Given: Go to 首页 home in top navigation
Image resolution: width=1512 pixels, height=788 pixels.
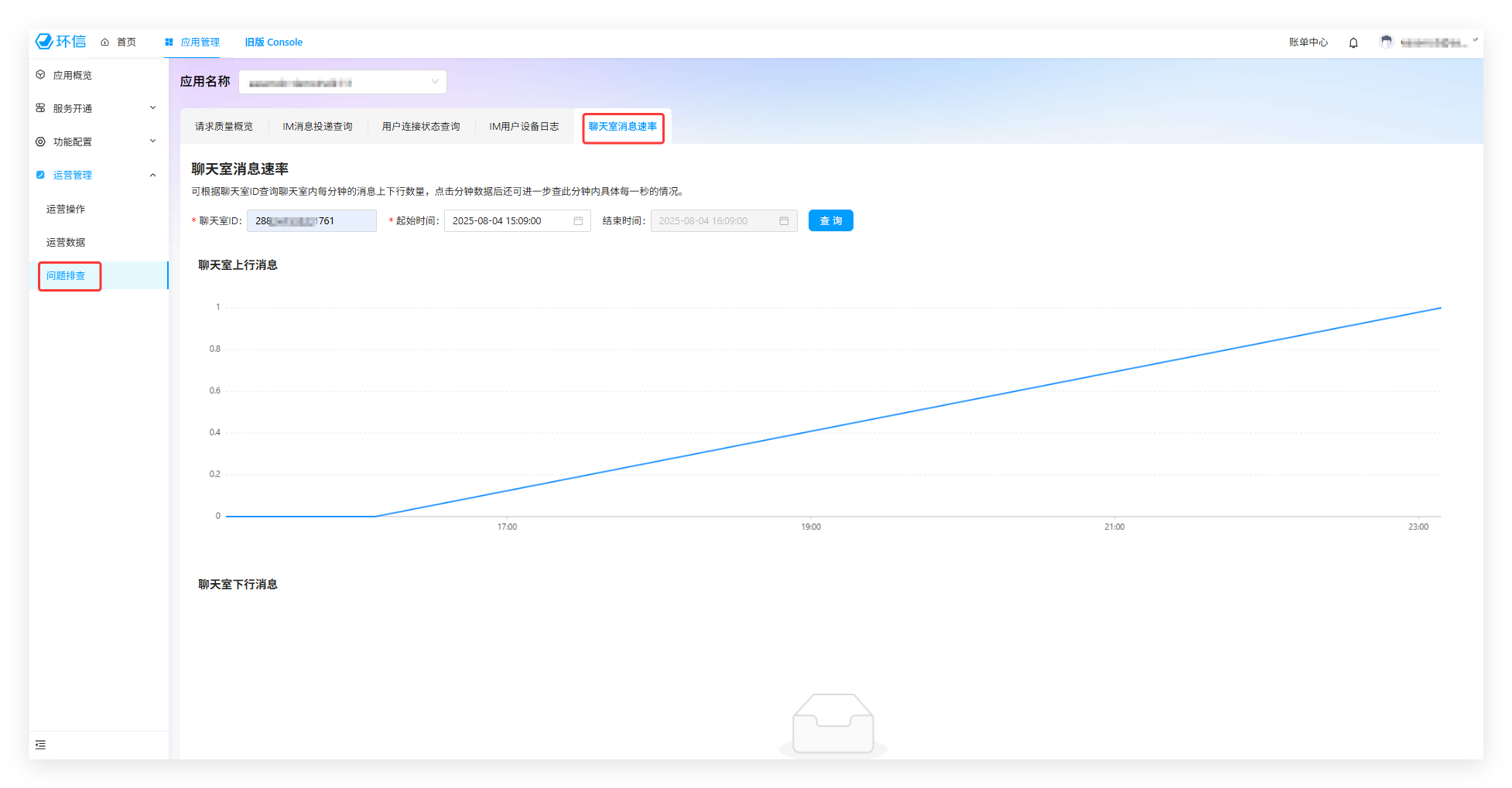Looking at the screenshot, I should [119, 43].
